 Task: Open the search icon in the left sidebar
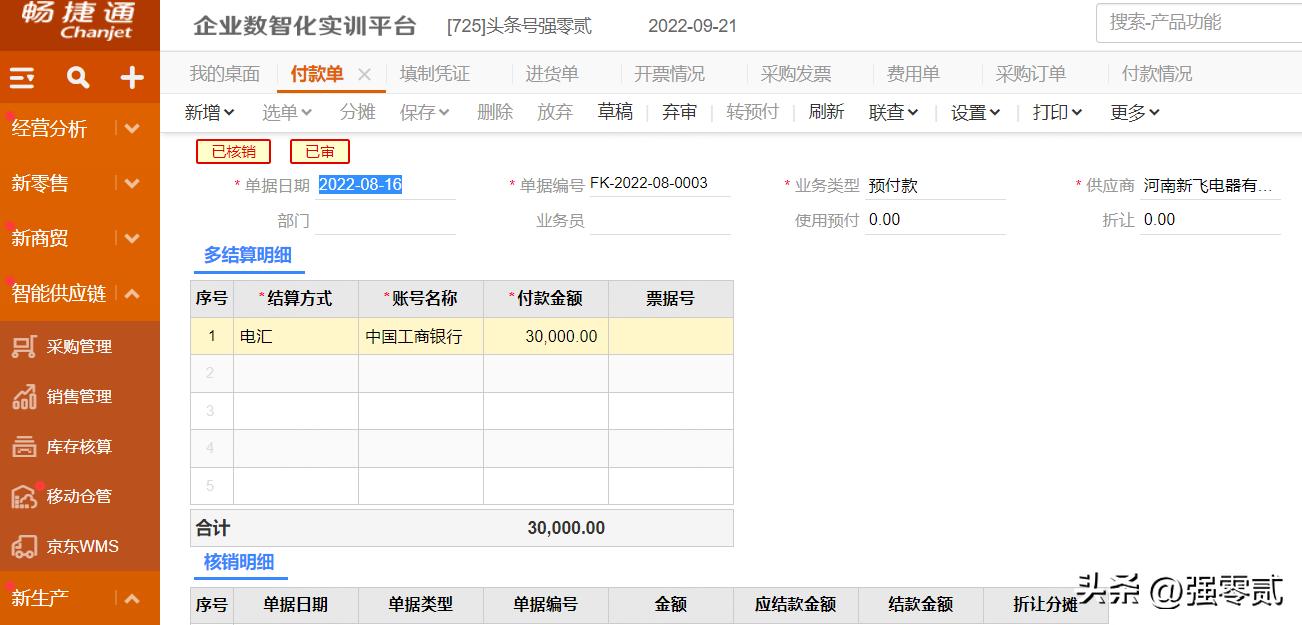coord(78,76)
